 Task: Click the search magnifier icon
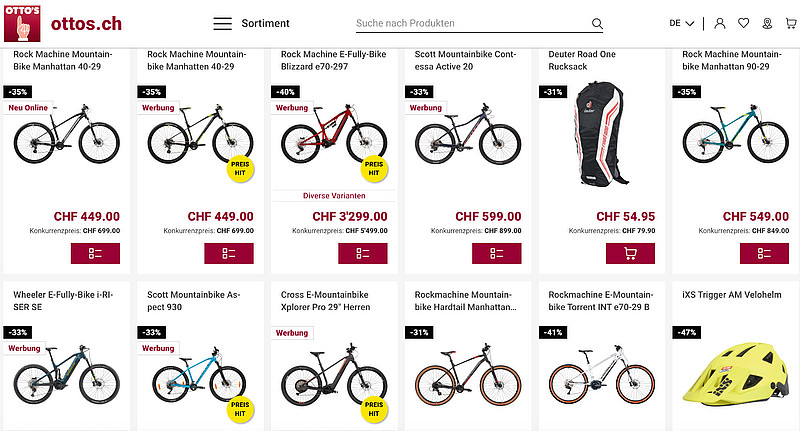tap(597, 24)
